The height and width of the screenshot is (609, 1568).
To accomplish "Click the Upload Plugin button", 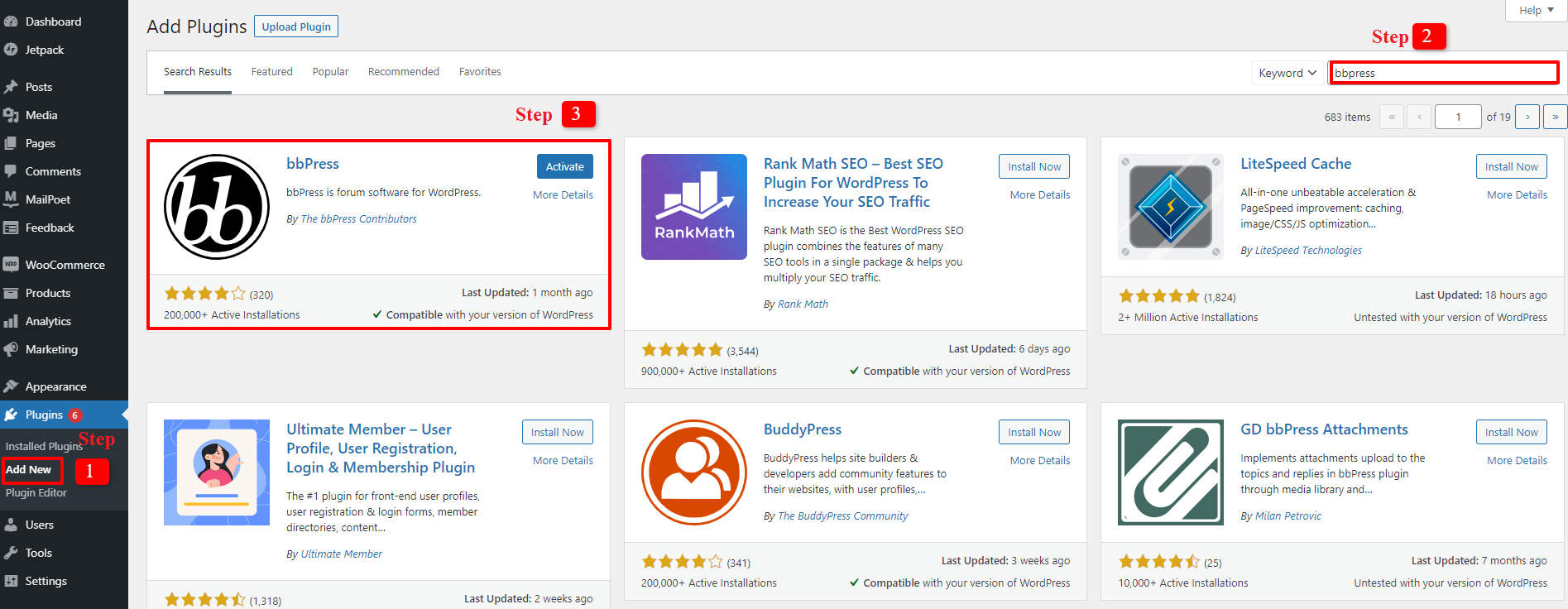I will (296, 26).
